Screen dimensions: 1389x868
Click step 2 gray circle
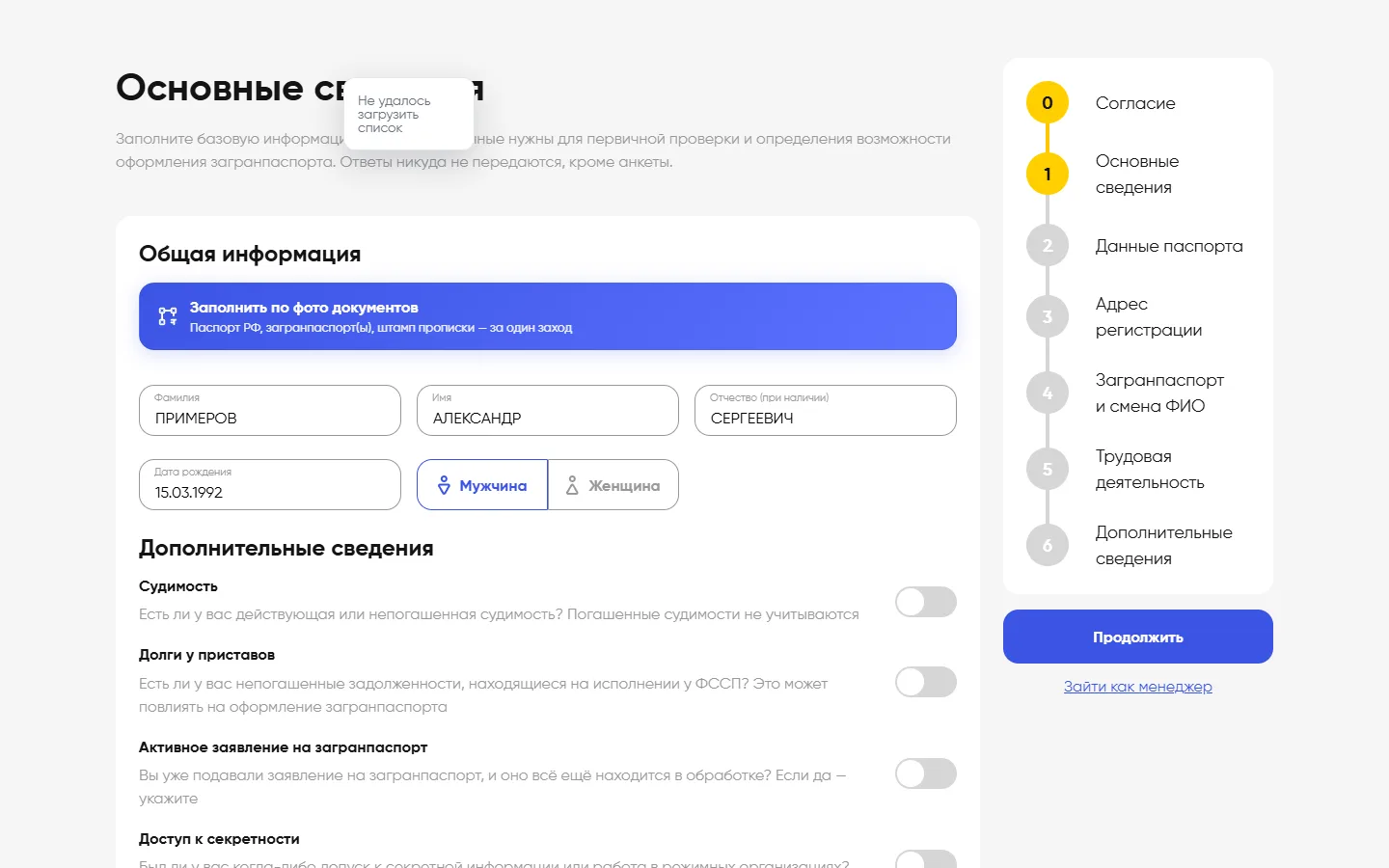pos(1048,246)
